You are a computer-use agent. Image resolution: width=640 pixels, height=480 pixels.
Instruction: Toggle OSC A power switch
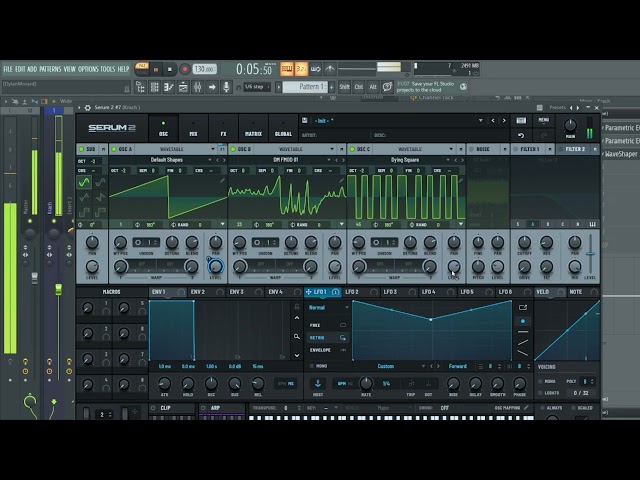pos(114,149)
